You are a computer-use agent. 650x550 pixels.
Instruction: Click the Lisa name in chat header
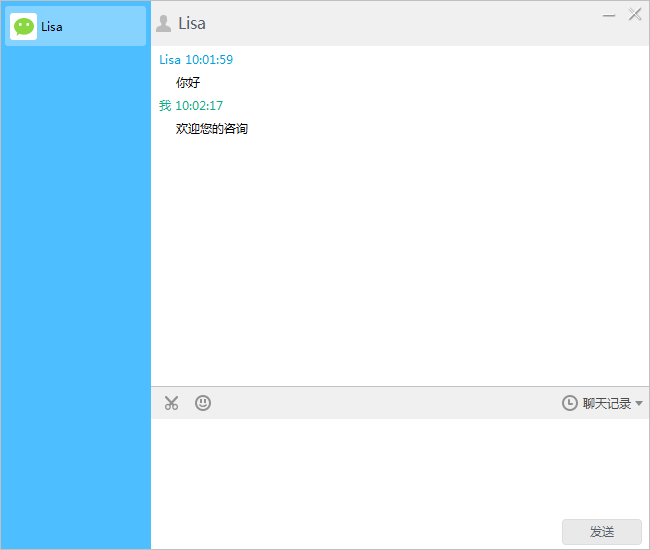click(x=192, y=24)
